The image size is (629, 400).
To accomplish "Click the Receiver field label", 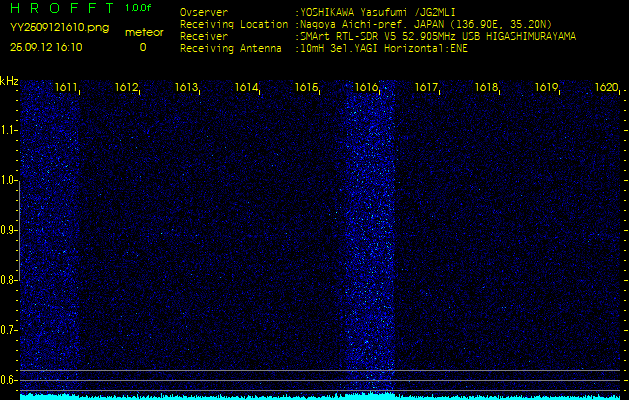I will coord(204,37).
